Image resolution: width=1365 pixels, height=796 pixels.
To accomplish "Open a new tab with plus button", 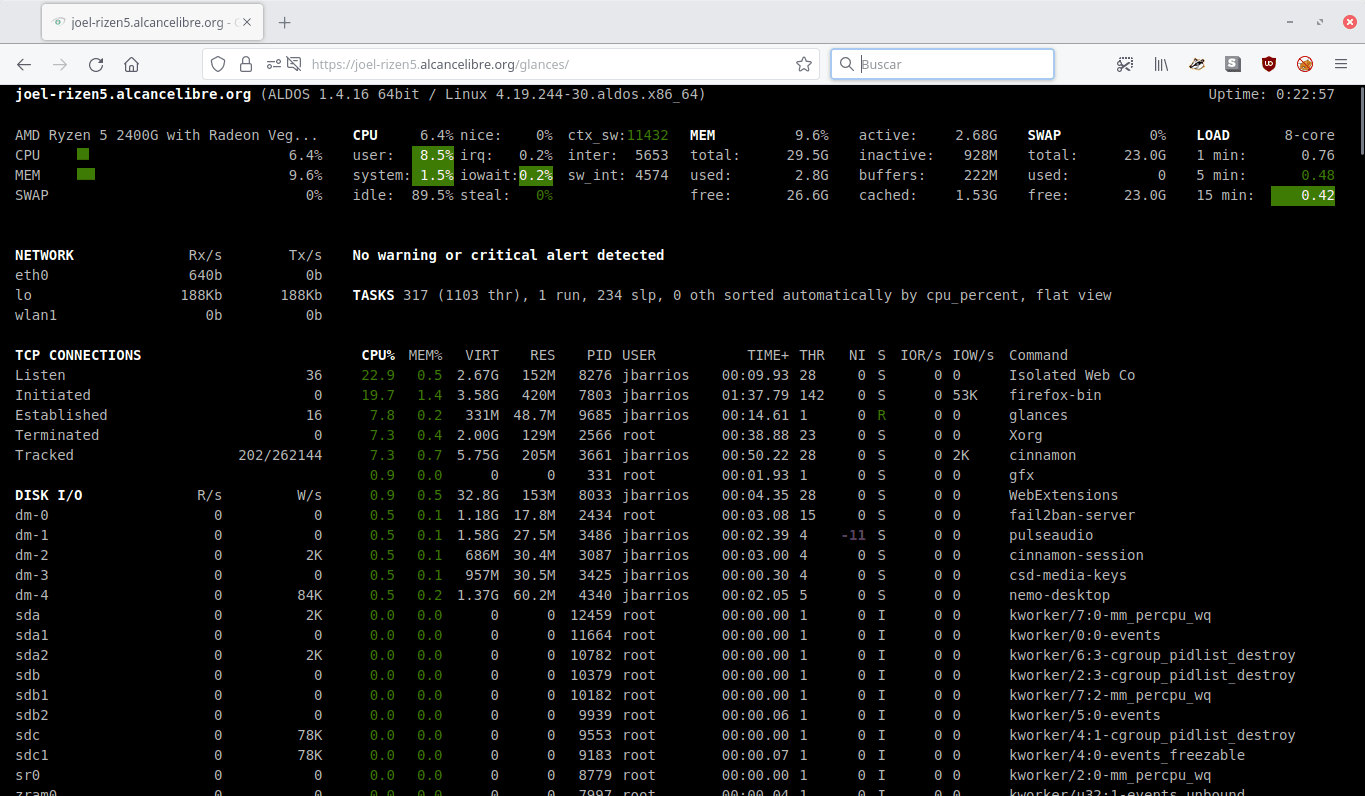I will point(285,22).
